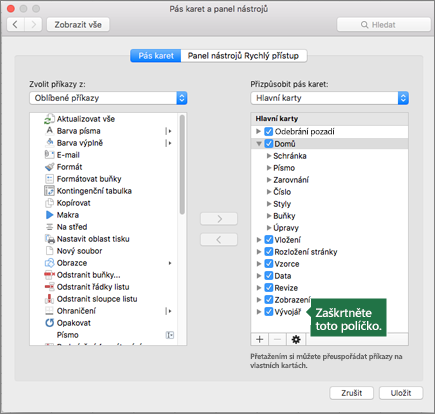Click the Obrazce shapes icon
The height and width of the screenshot is (414, 435).
point(49,263)
